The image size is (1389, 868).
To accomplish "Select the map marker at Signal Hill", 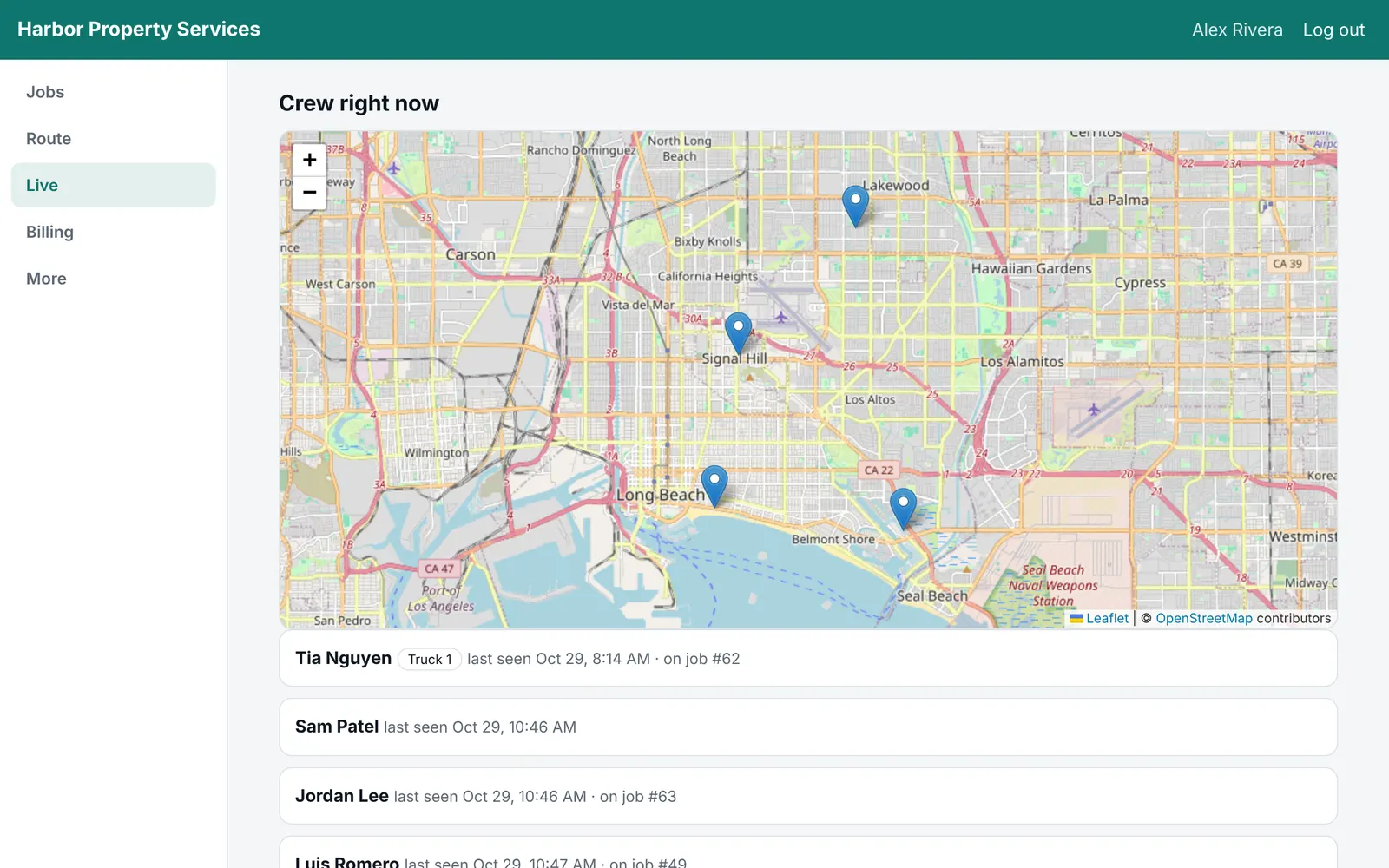I will tap(738, 333).
